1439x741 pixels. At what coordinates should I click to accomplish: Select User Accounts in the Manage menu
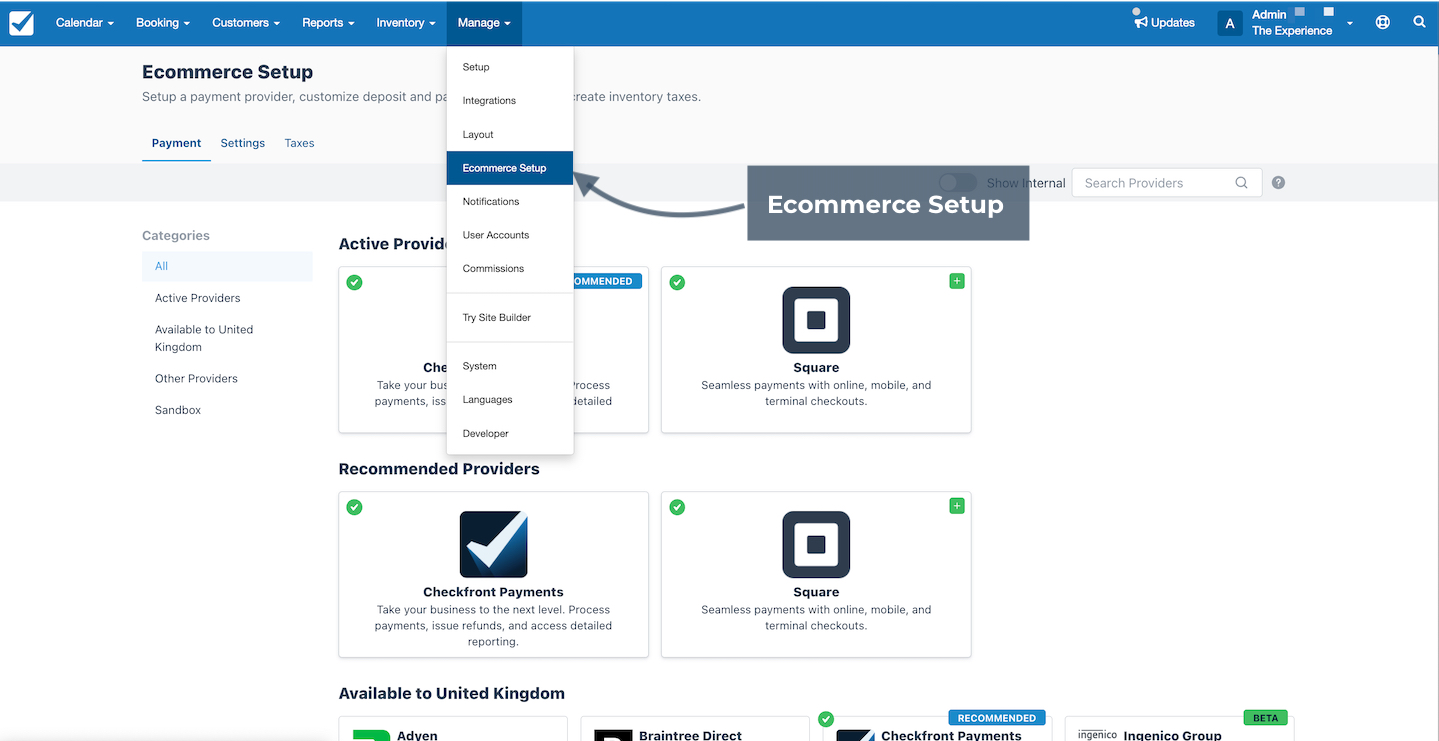[x=510, y=235]
